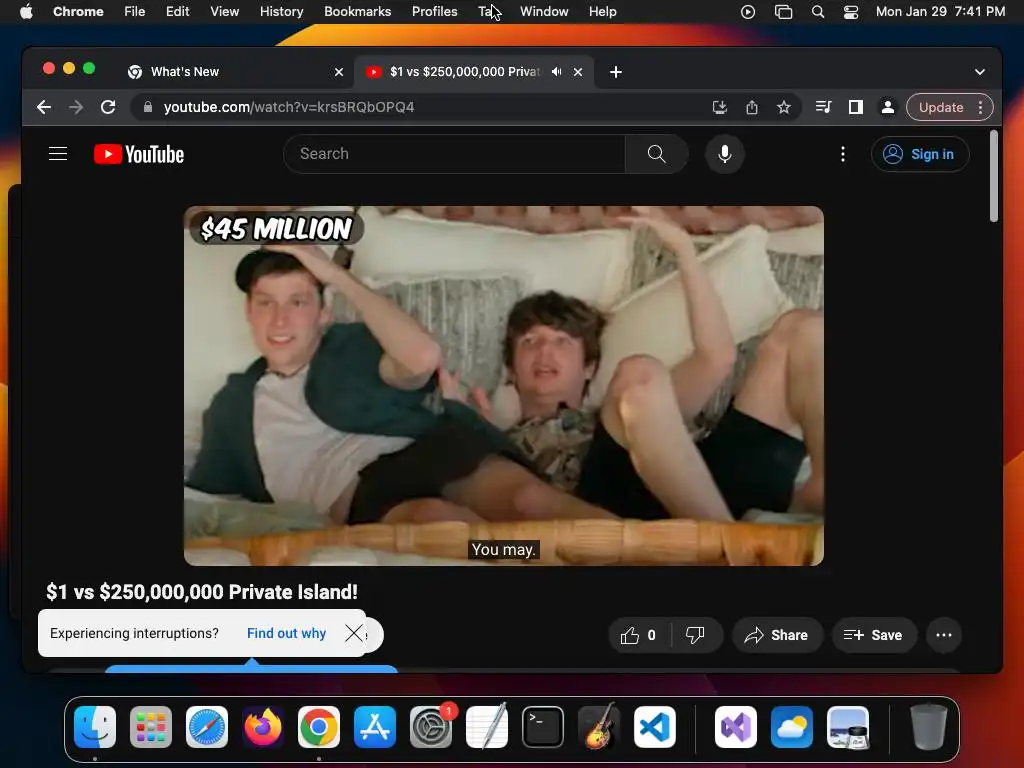The width and height of the screenshot is (1024, 768).
Task: Launch Firefox from the Dock
Action: point(263,727)
